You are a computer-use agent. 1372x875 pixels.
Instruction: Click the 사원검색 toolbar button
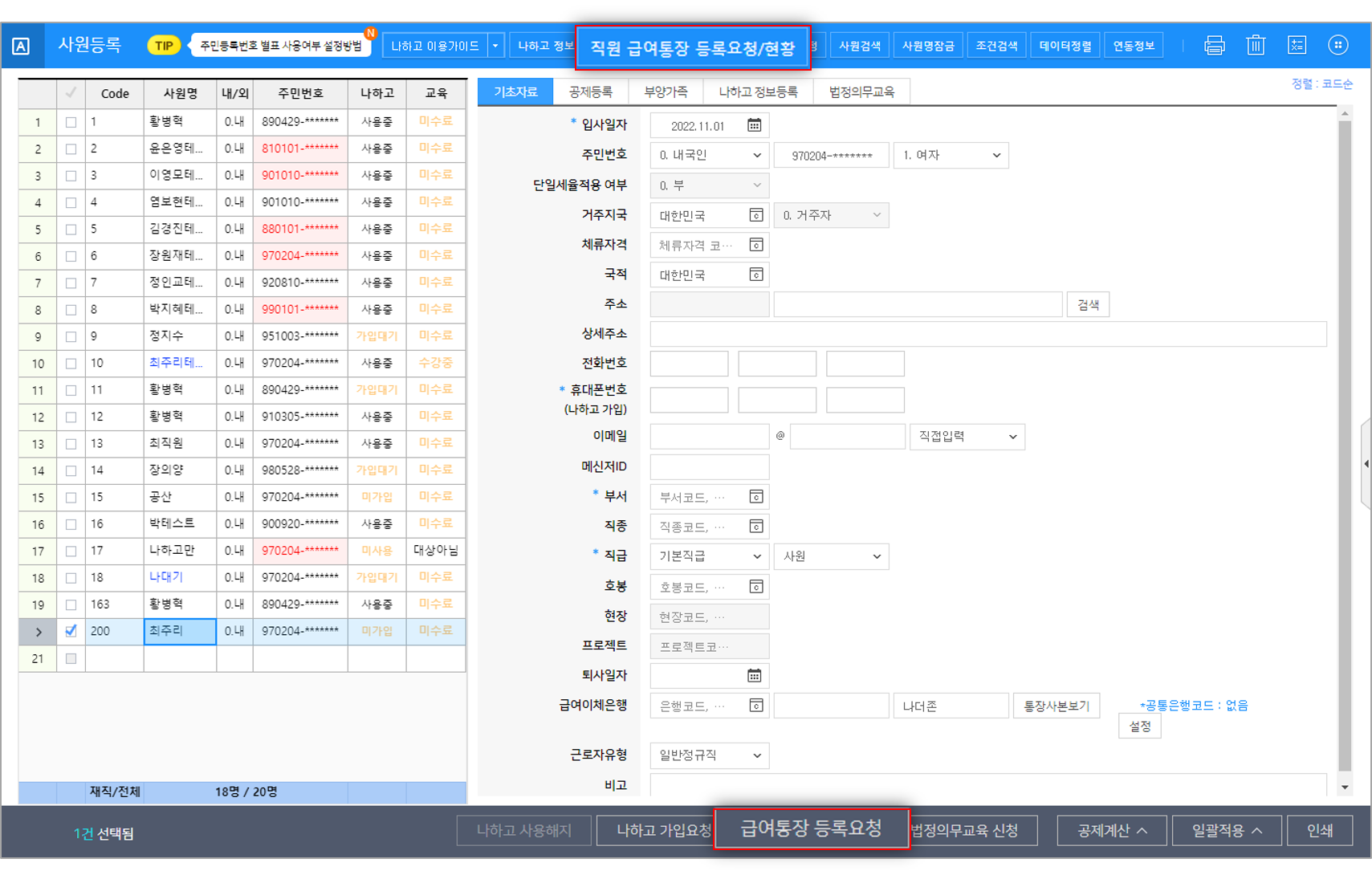click(860, 46)
